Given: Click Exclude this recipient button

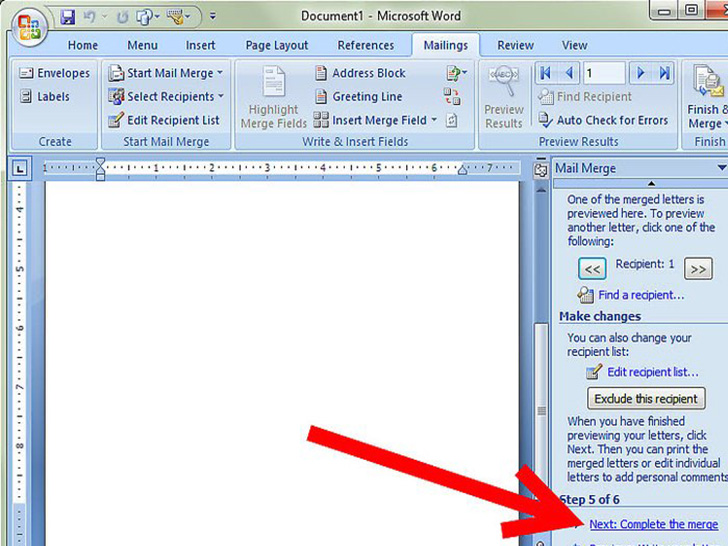Looking at the screenshot, I should (646, 399).
